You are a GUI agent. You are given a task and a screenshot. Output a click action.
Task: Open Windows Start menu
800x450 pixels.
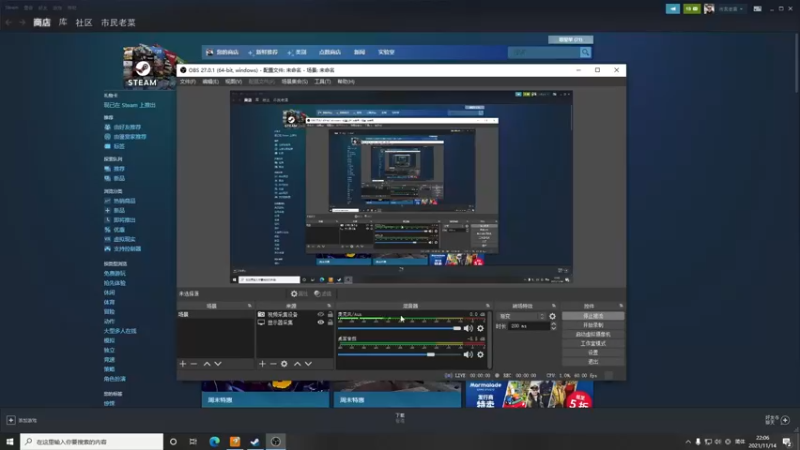(10, 441)
